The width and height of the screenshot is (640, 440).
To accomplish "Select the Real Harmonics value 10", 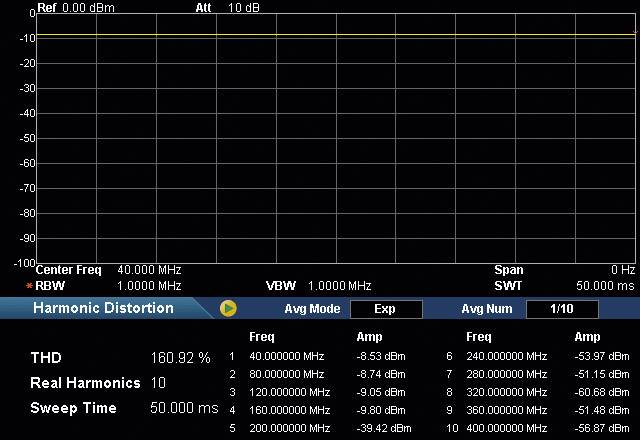I will [158, 383].
